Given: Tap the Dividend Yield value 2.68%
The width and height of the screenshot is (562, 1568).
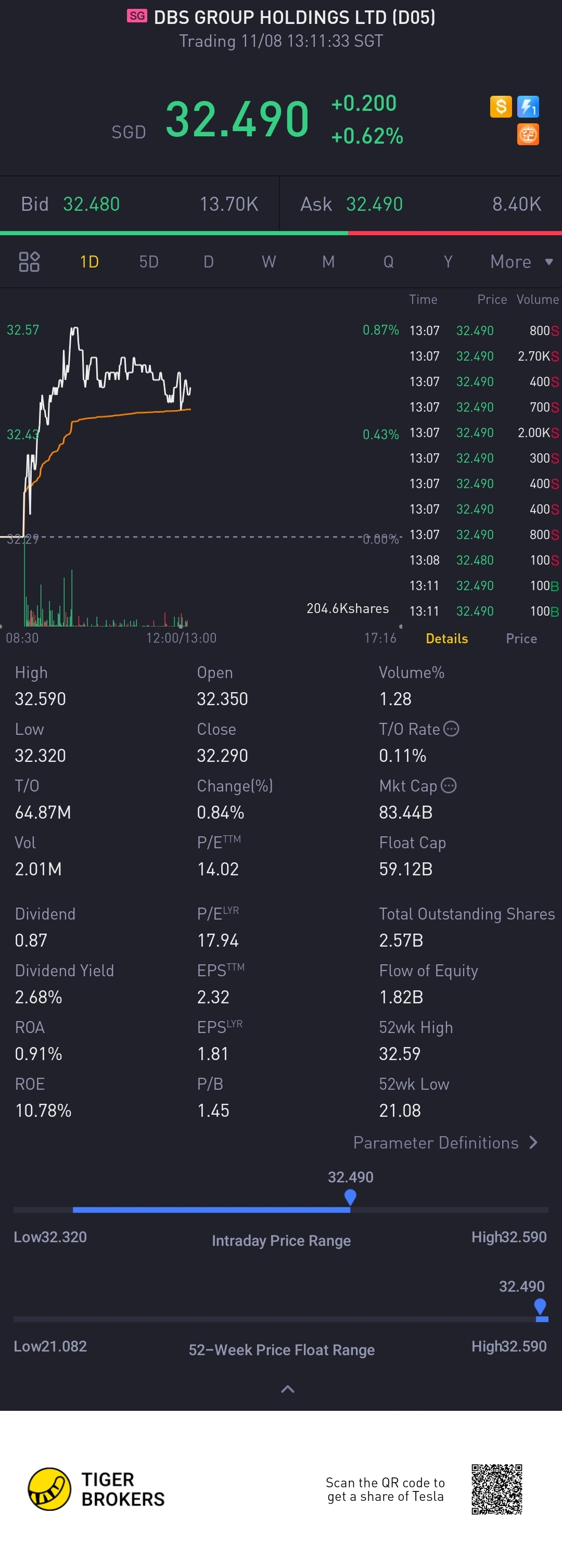Looking at the screenshot, I should tap(39, 997).
